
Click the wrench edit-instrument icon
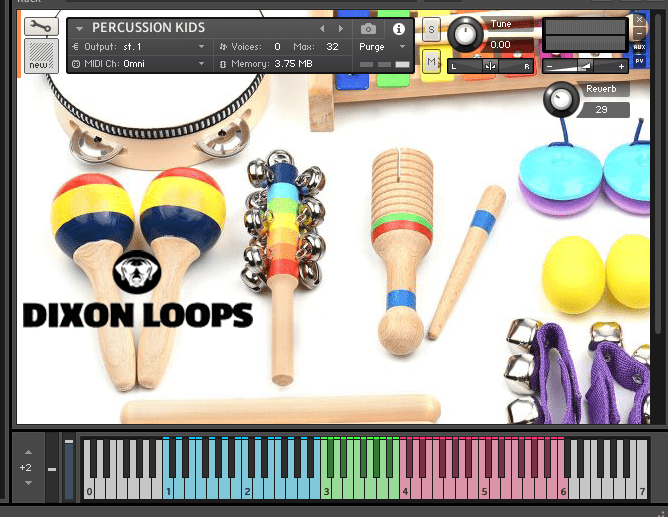(39, 26)
